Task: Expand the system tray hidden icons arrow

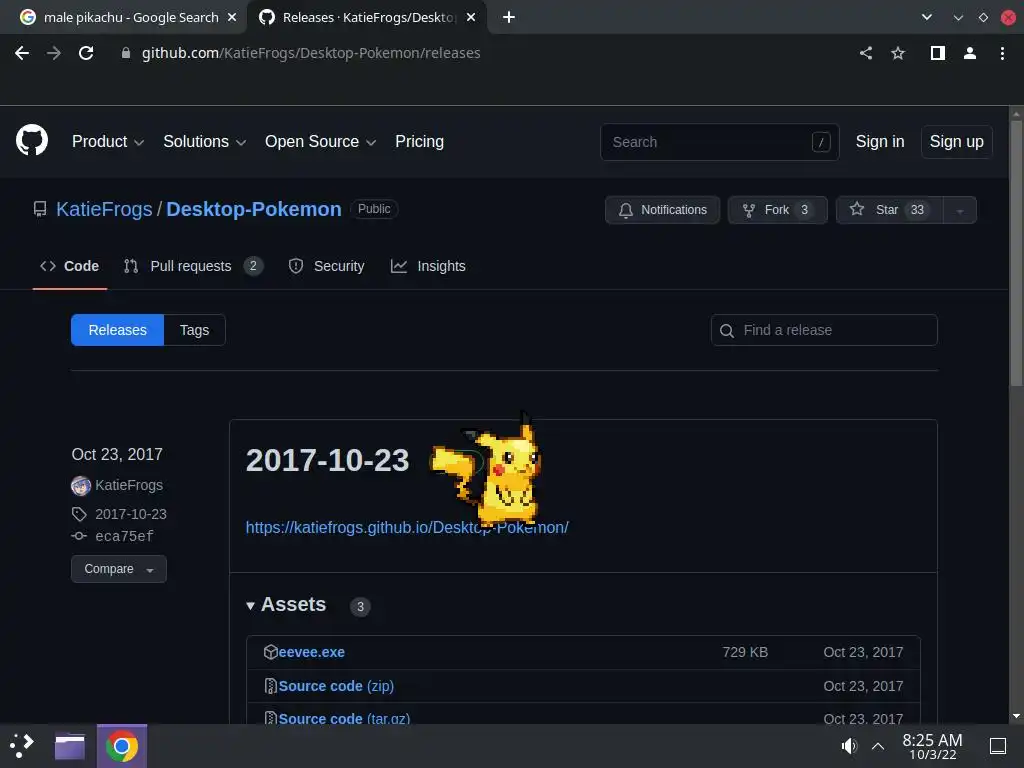Action: pos(878,746)
